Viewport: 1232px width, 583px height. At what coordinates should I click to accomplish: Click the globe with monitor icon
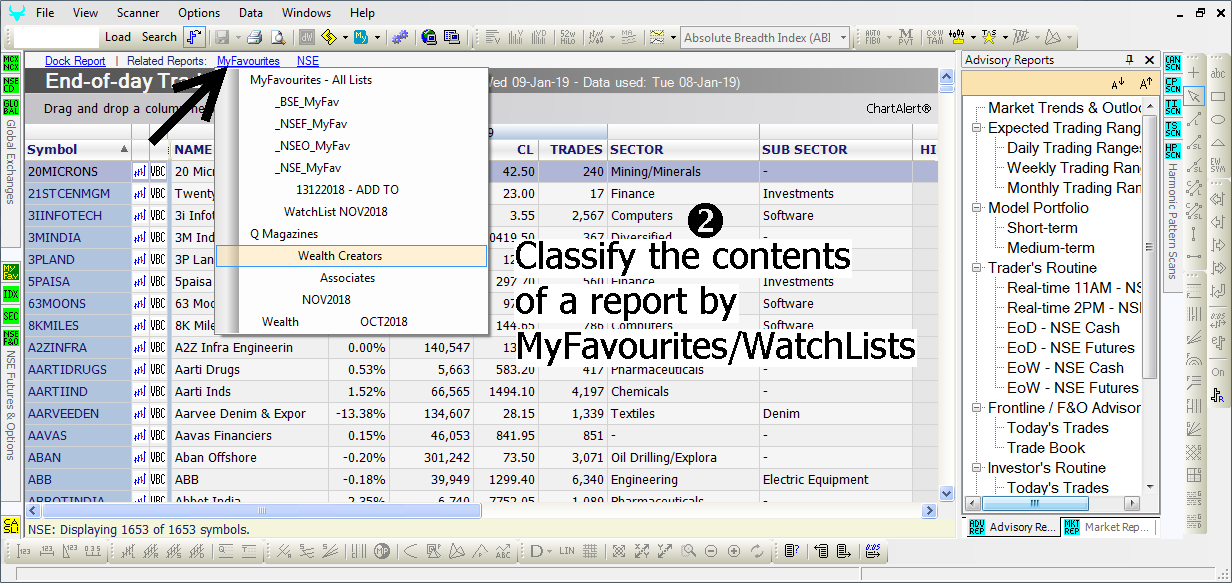coord(429,37)
